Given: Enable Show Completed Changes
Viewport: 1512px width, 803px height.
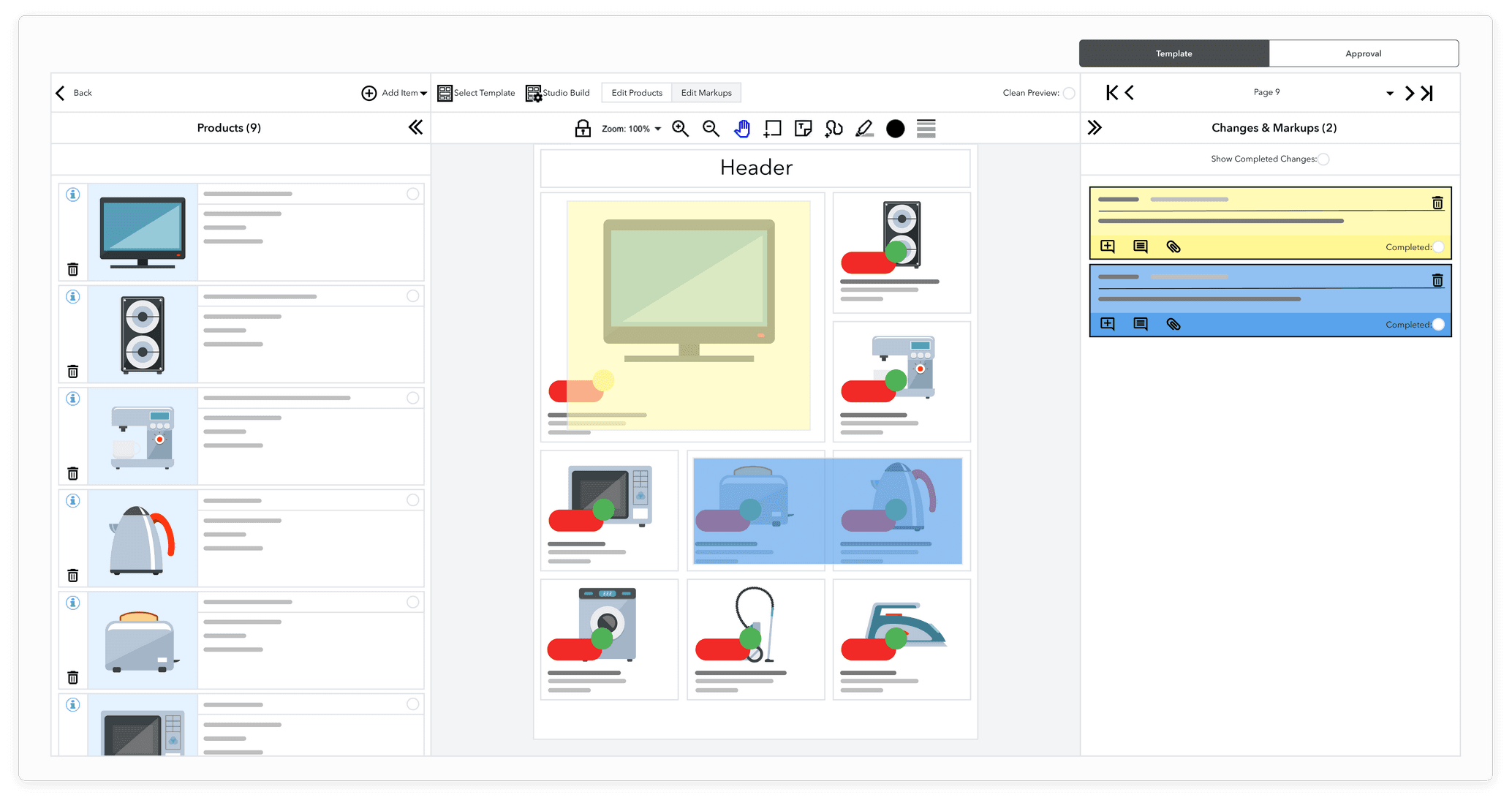Looking at the screenshot, I should (1323, 159).
